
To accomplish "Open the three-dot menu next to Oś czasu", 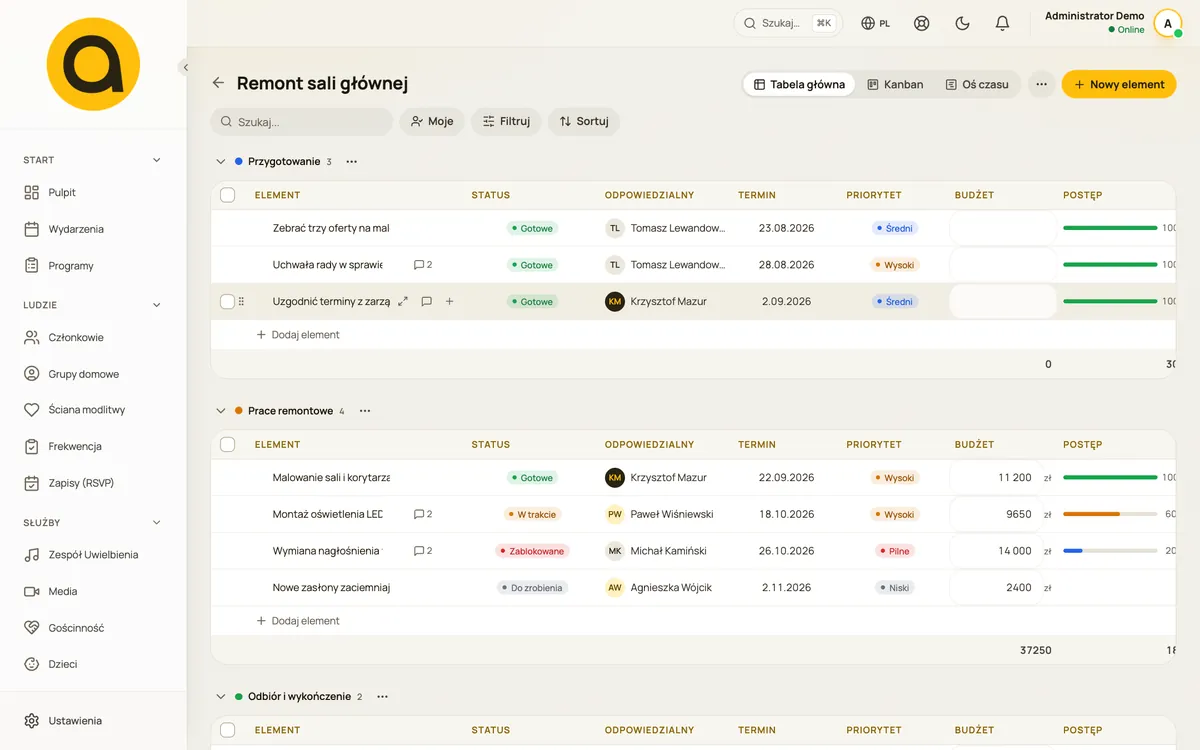I will point(1041,84).
